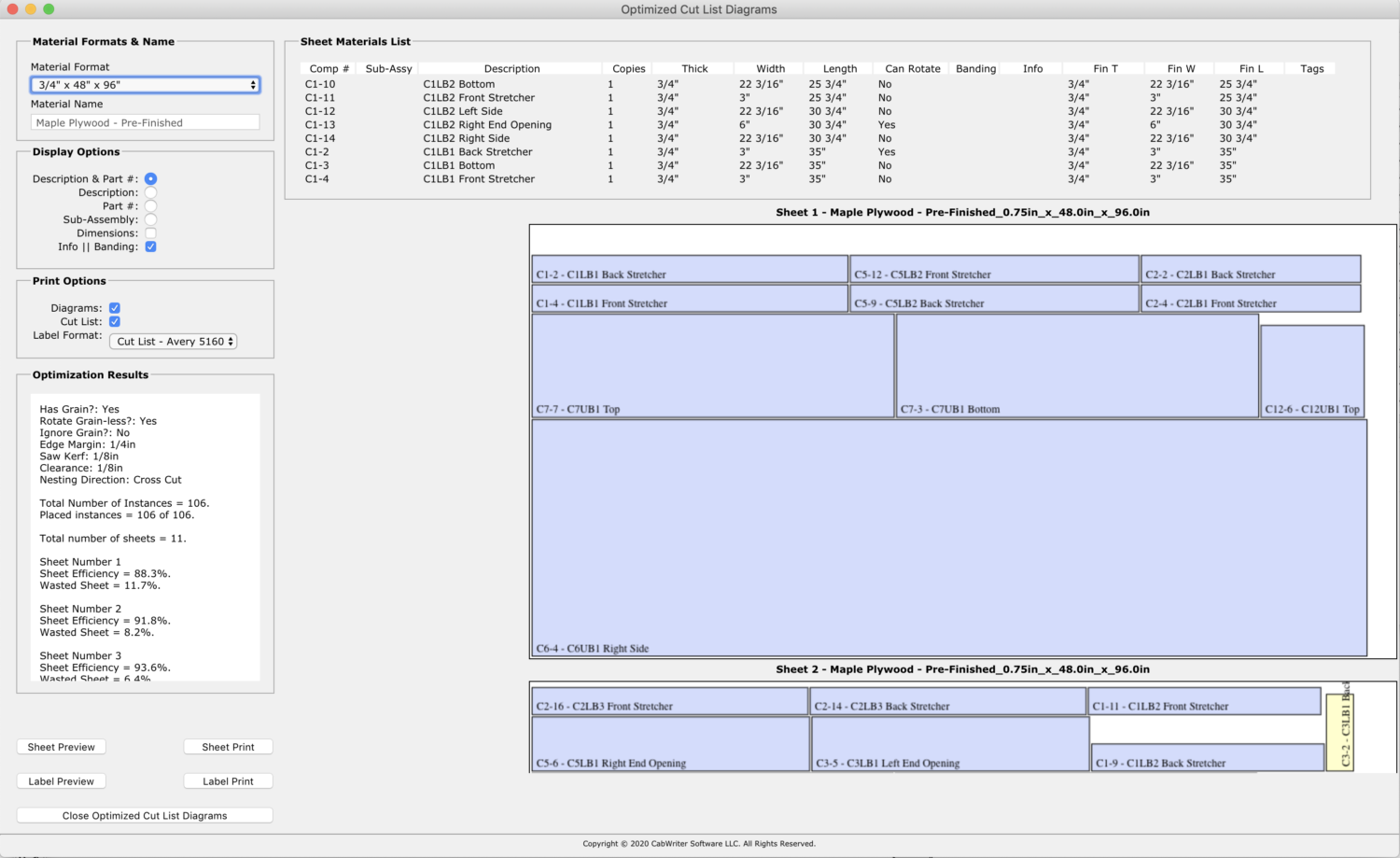Click the Sheet Preview button

[x=61, y=747]
